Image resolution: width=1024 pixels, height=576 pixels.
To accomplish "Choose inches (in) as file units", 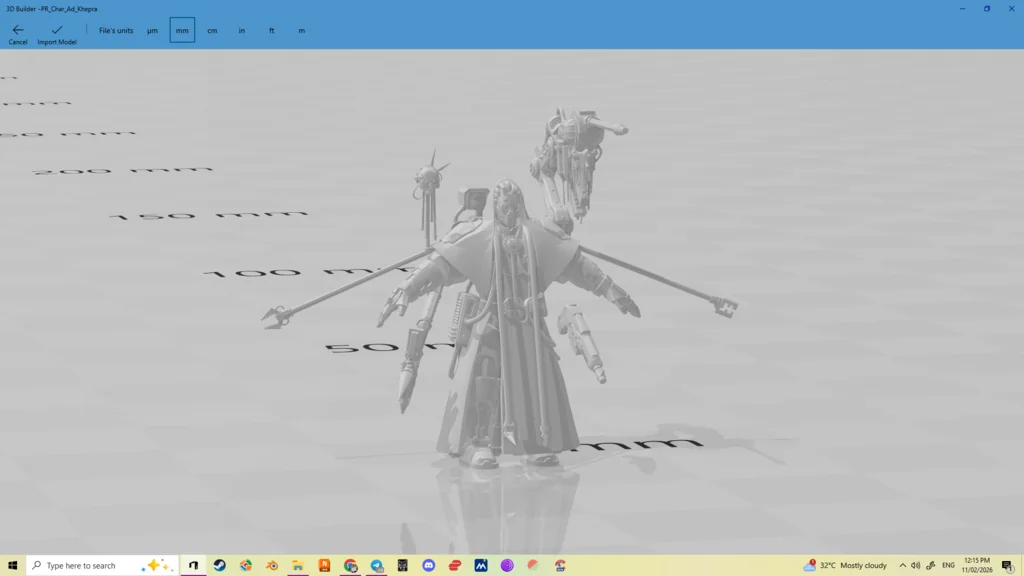I will coord(242,31).
